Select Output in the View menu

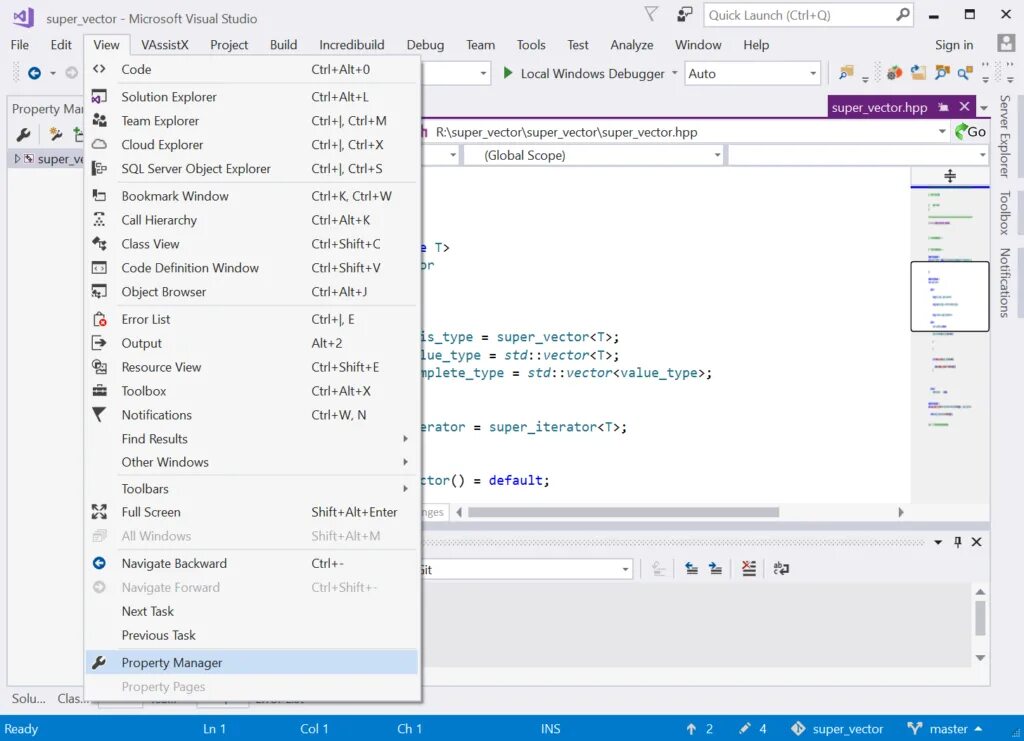(x=251, y=343)
